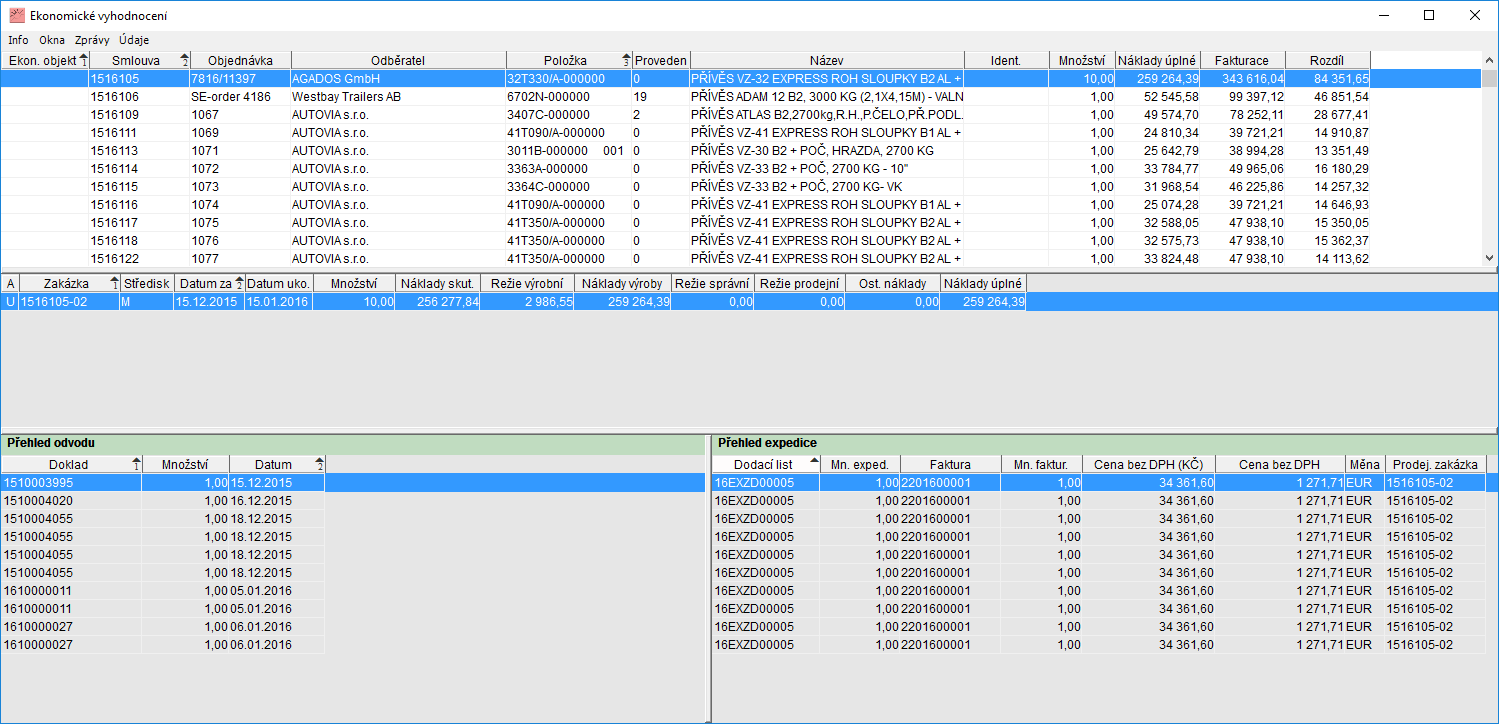Sort by Dodací list column header
The image size is (1499, 724).
coord(765,464)
